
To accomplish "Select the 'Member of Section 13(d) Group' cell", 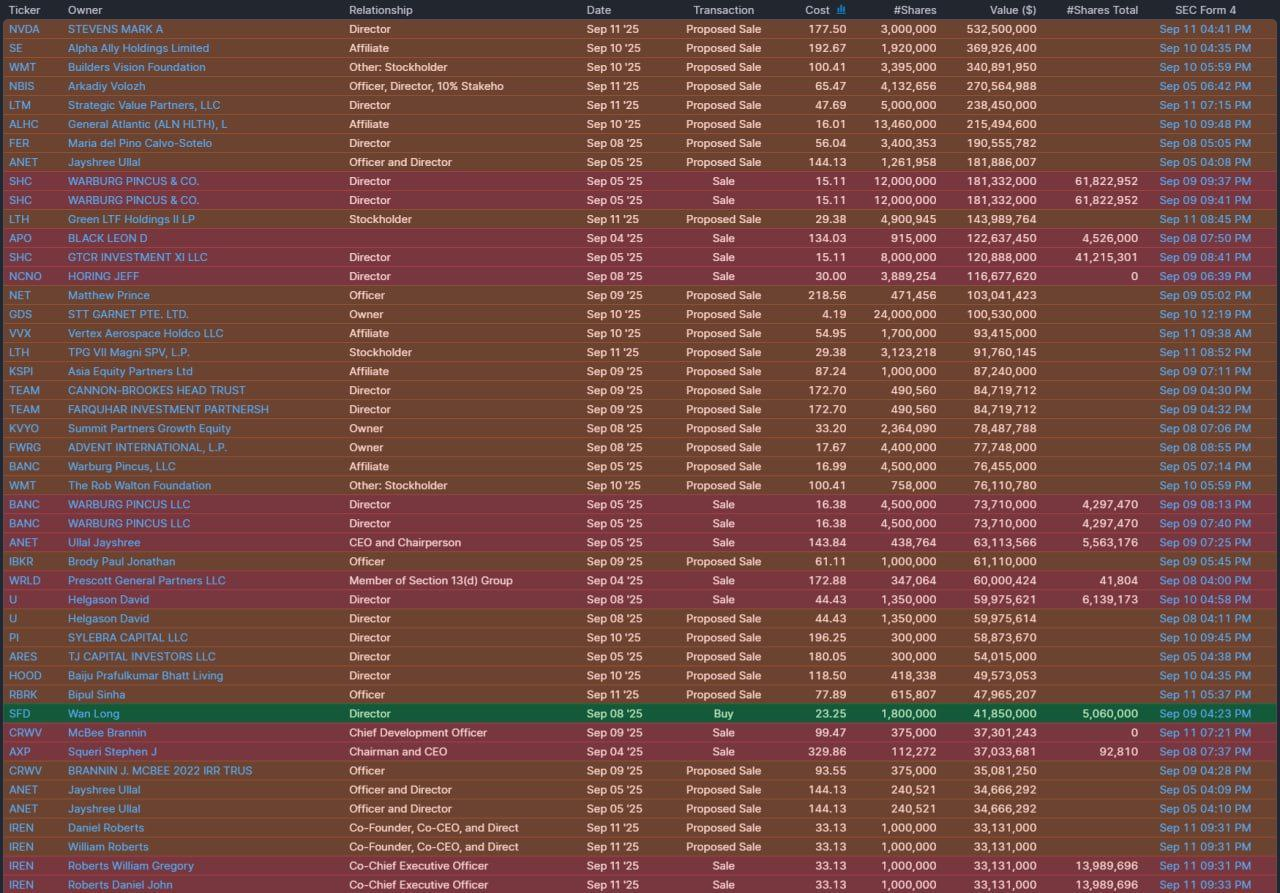I will [x=430, y=580].
